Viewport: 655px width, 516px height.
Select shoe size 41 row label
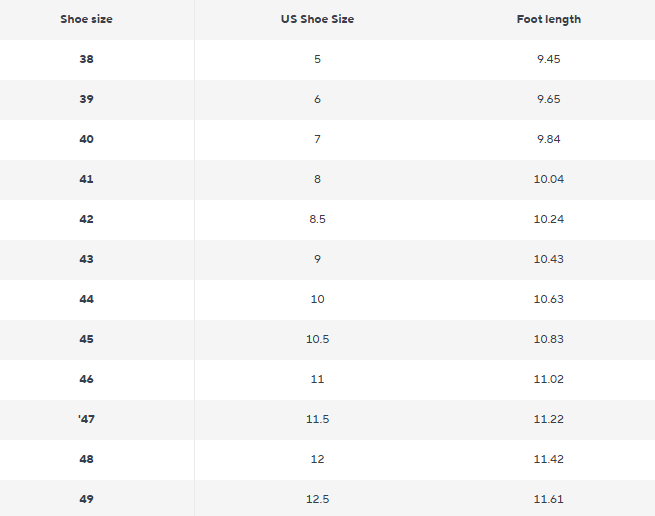(86, 179)
